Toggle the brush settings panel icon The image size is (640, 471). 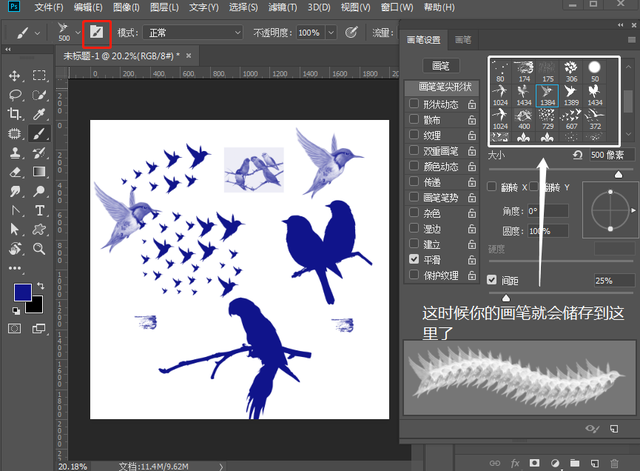coord(96,32)
